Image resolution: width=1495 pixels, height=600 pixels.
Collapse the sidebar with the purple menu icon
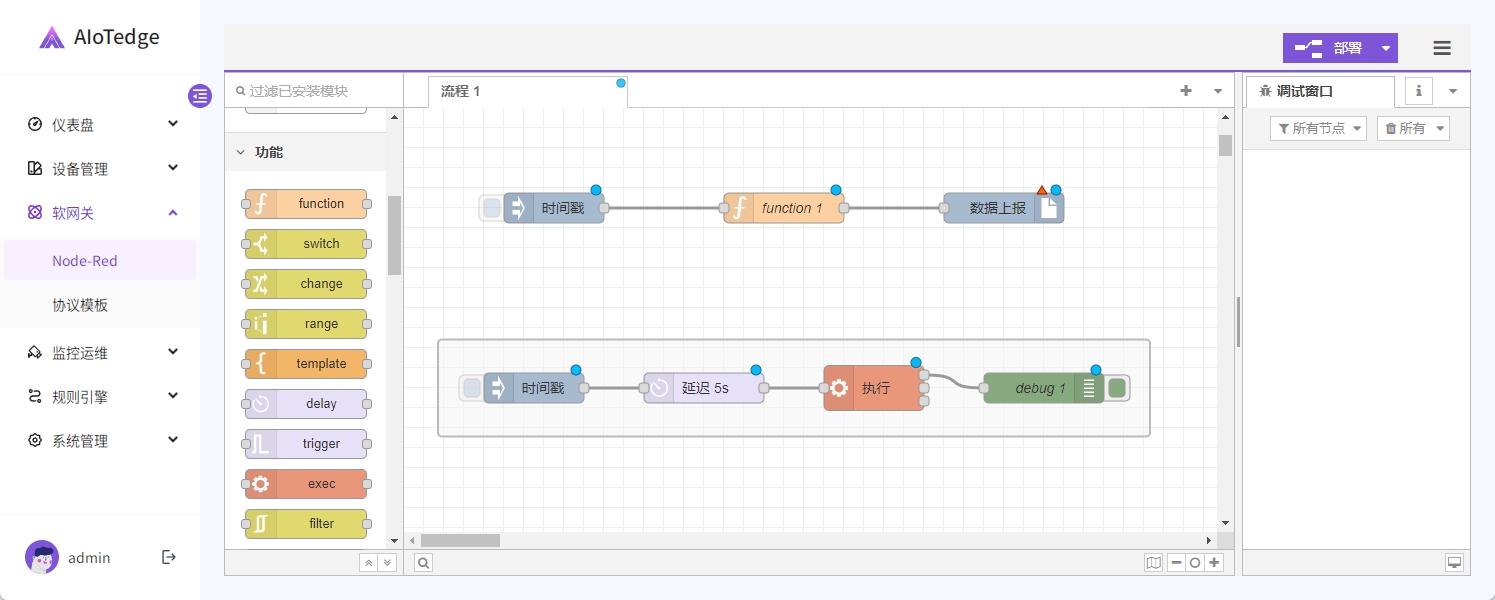pos(200,96)
